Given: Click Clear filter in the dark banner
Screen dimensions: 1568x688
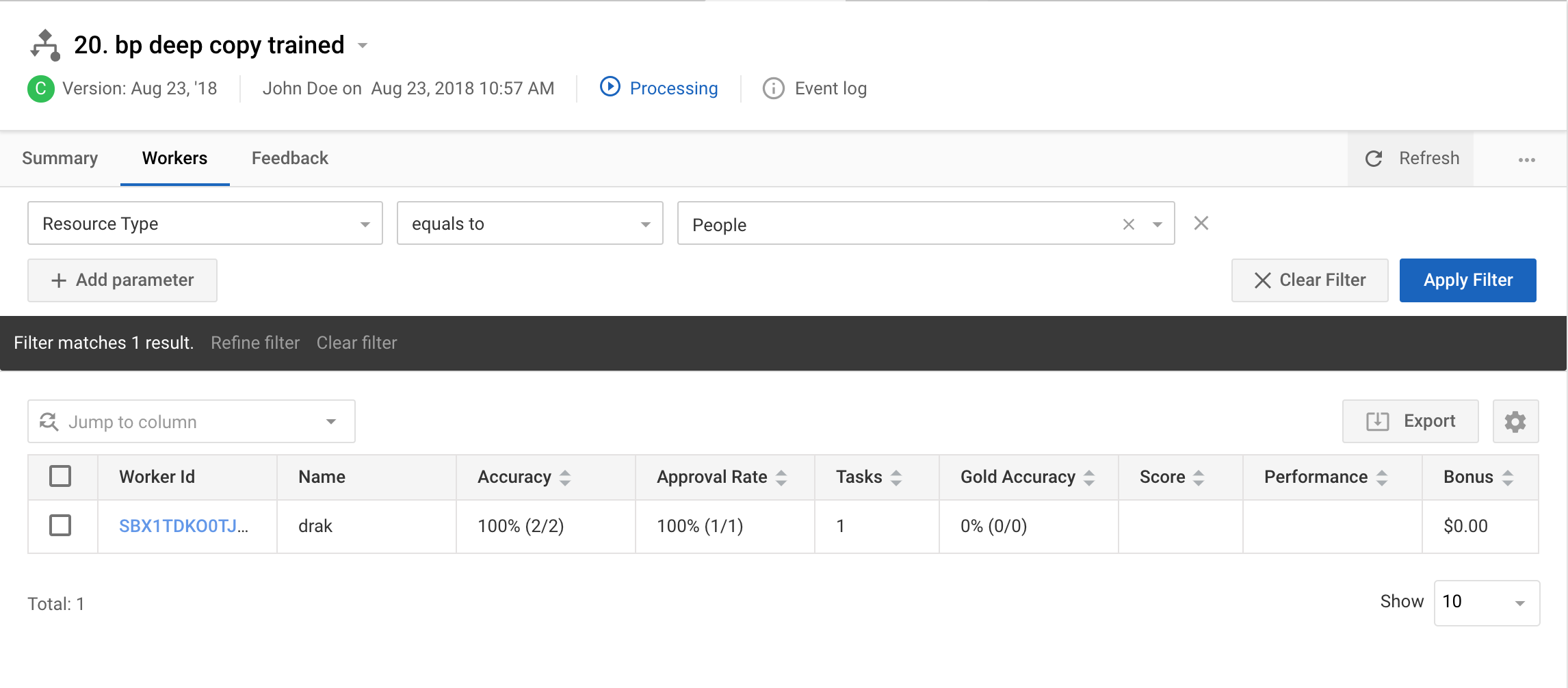Looking at the screenshot, I should (x=356, y=343).
